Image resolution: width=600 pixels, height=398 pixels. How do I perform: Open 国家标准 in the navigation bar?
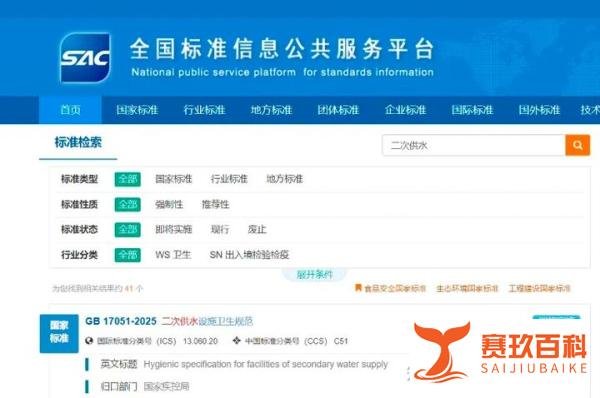pos(137,110)
